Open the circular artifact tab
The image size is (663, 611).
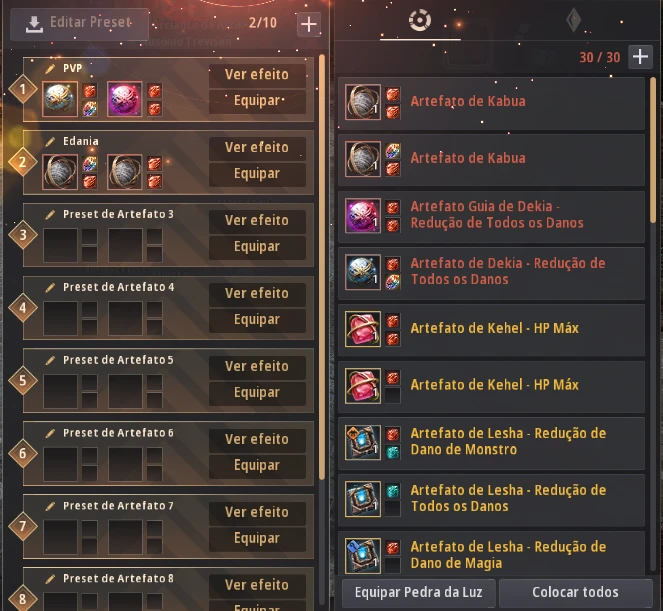[420, 20]
